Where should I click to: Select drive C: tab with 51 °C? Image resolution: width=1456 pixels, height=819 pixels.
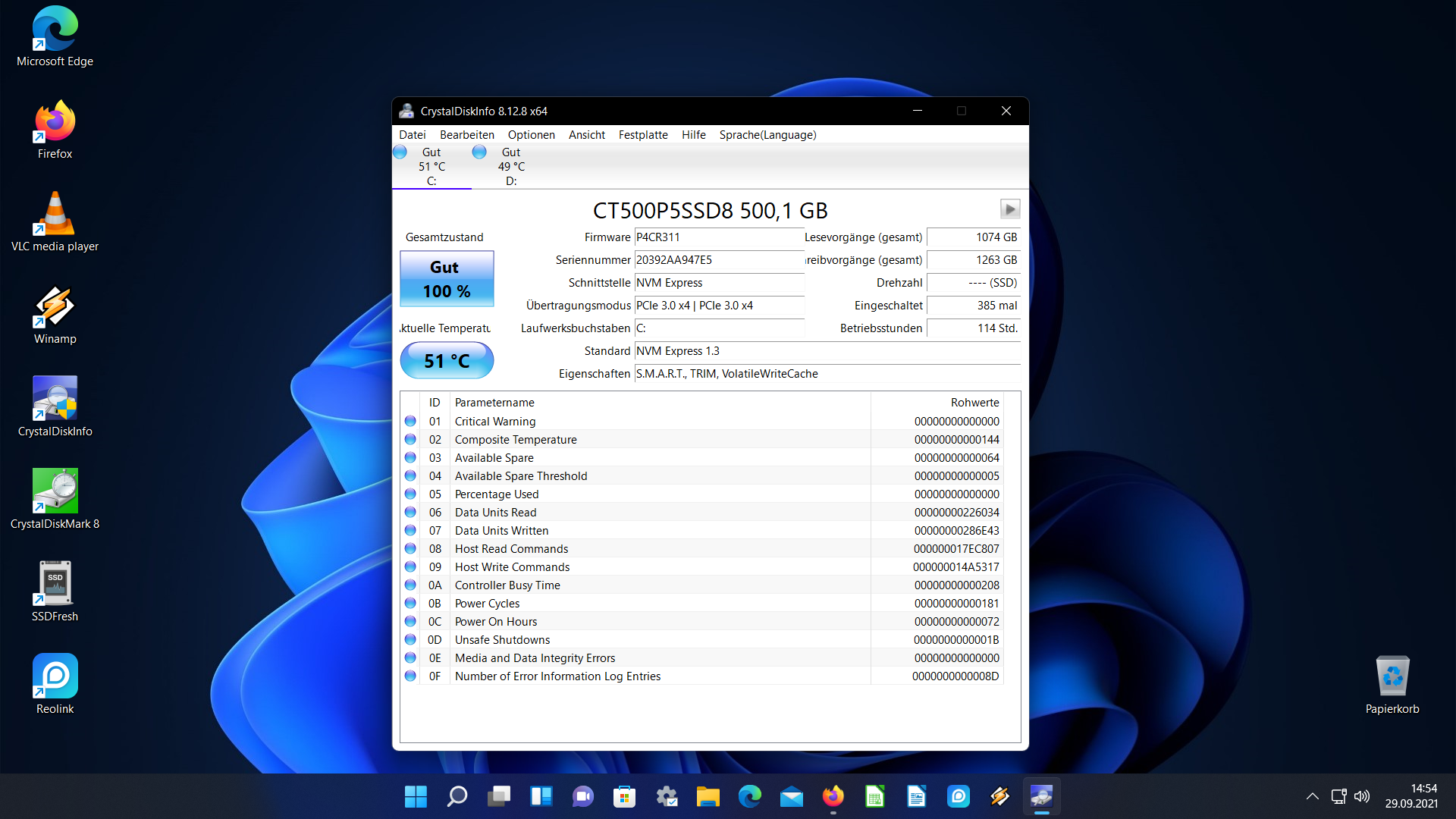[x=431, y=166]
